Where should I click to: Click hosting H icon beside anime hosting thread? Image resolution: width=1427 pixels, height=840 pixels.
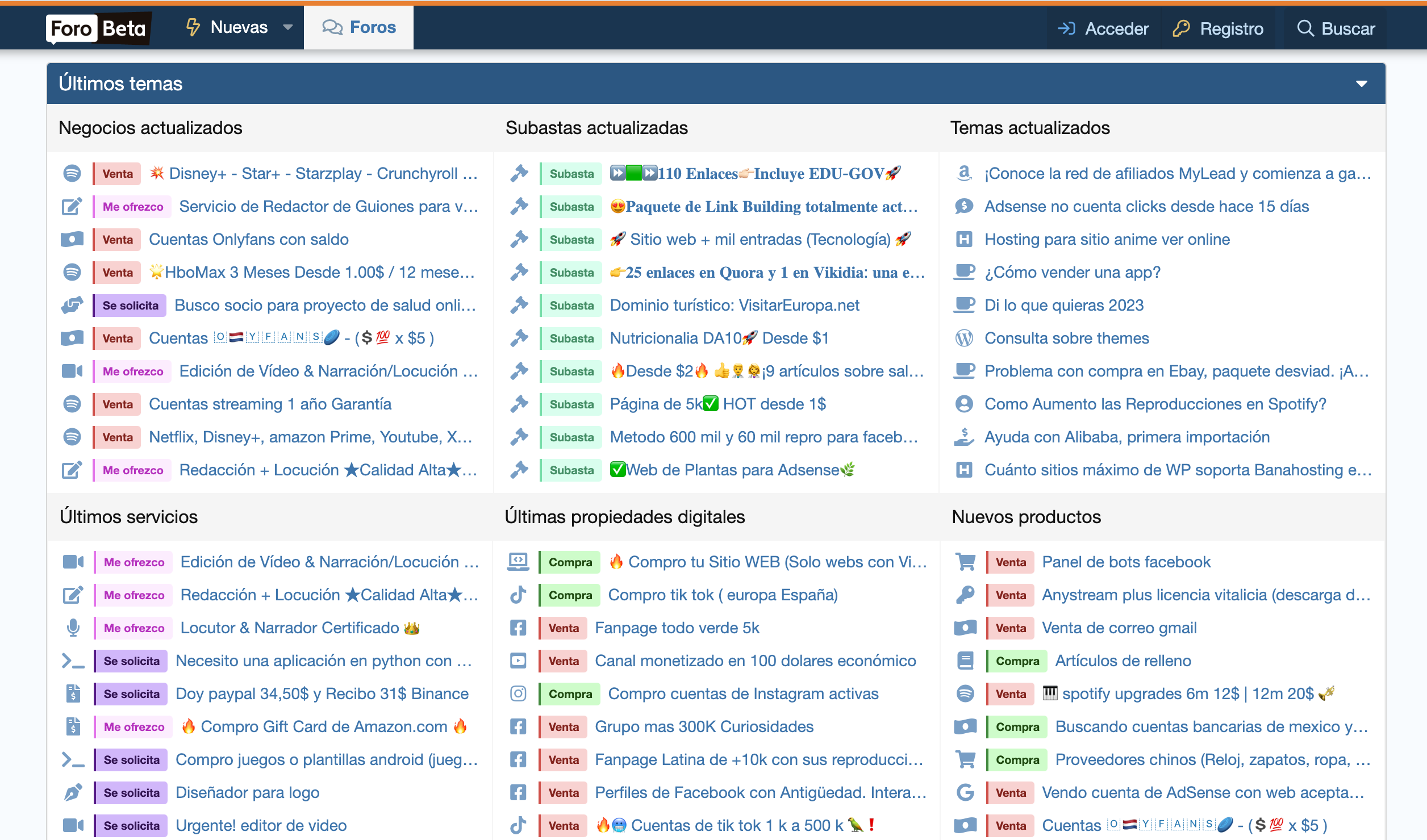tap(964, 239)
